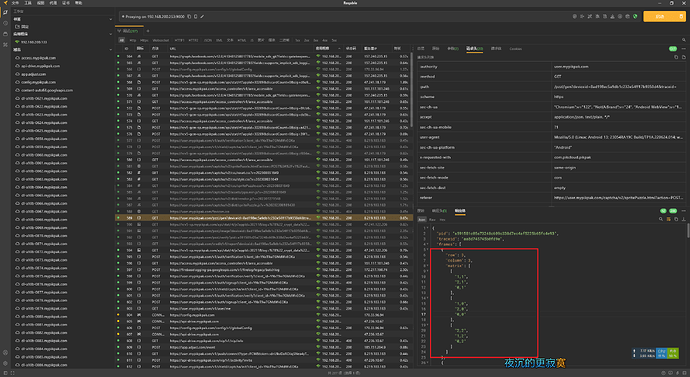Click the toolbox icon in left sidebar
This screenshot has width=690, height=377.
[5, 45]
